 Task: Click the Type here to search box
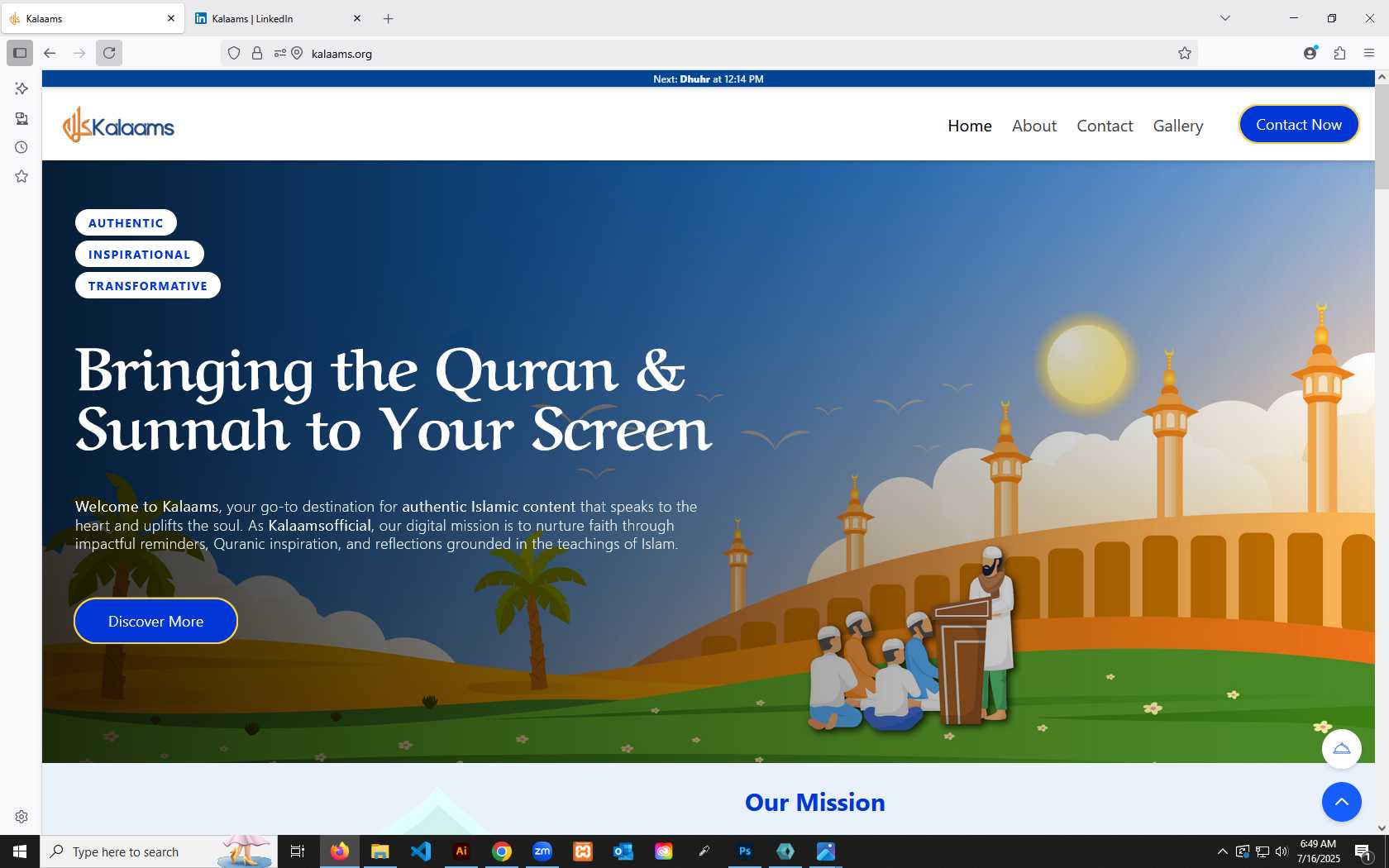click(x=159, y=851)
